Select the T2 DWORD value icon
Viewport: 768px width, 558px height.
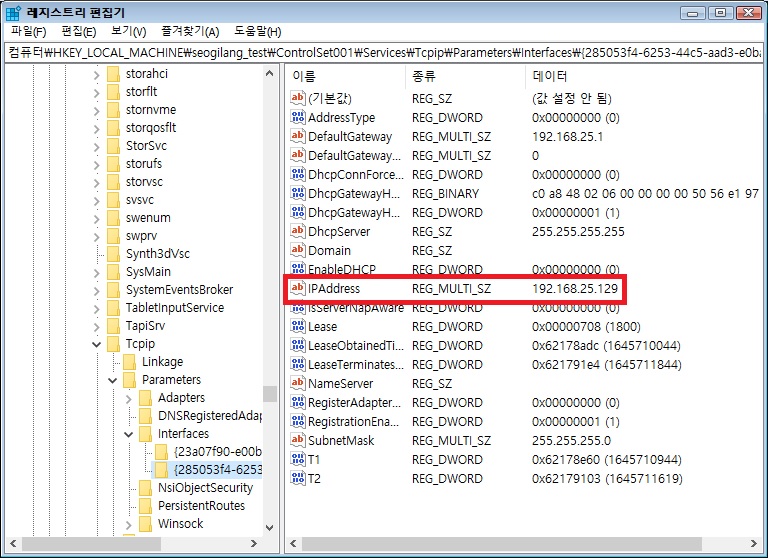point(297,478)
